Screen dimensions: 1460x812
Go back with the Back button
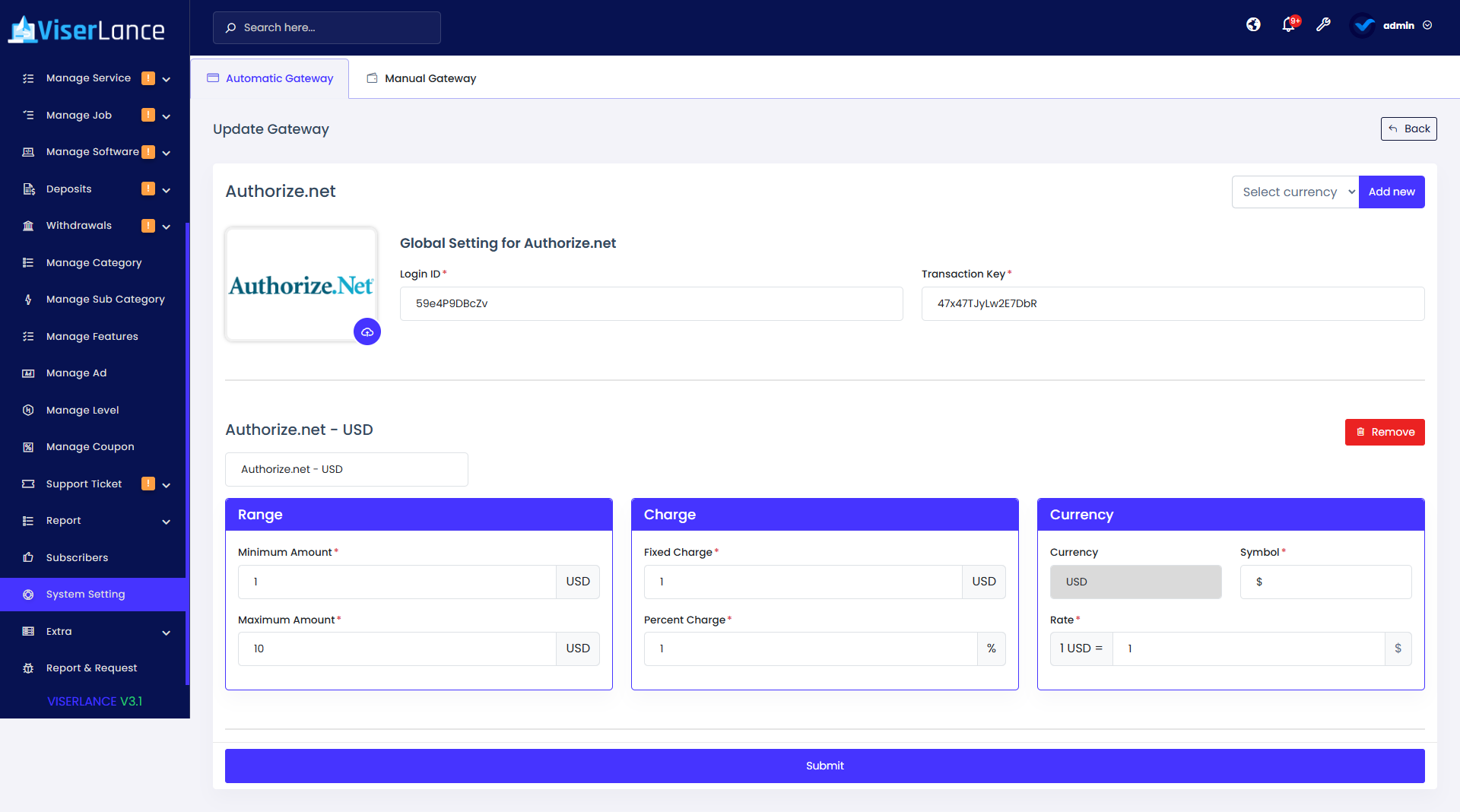[1409, 128]
